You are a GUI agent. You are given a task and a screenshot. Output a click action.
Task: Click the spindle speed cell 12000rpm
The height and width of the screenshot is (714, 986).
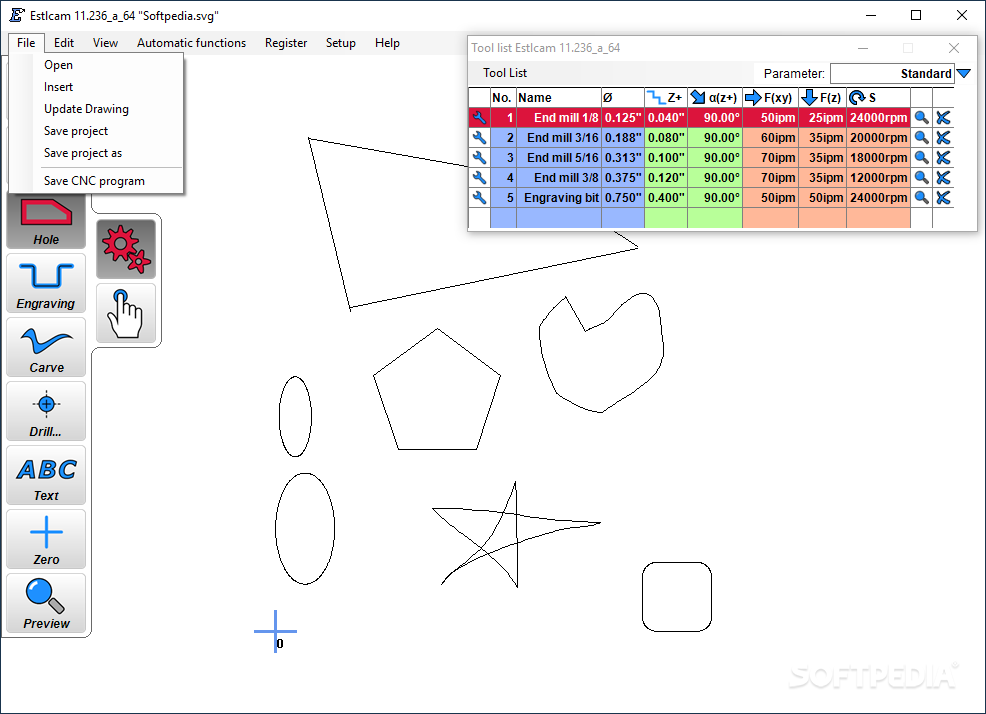878,178
